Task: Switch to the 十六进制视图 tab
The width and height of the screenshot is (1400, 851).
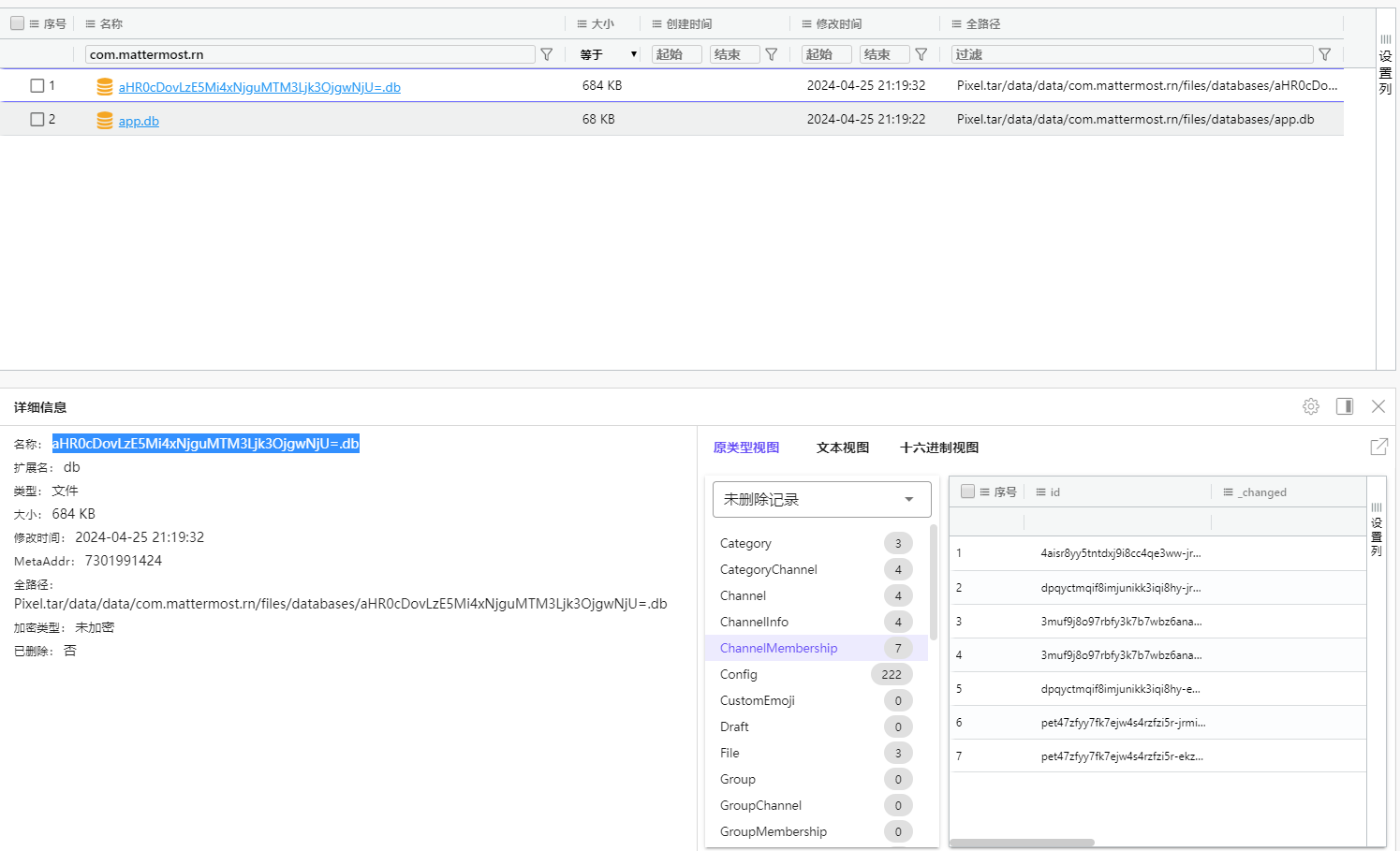Action: 939,448
